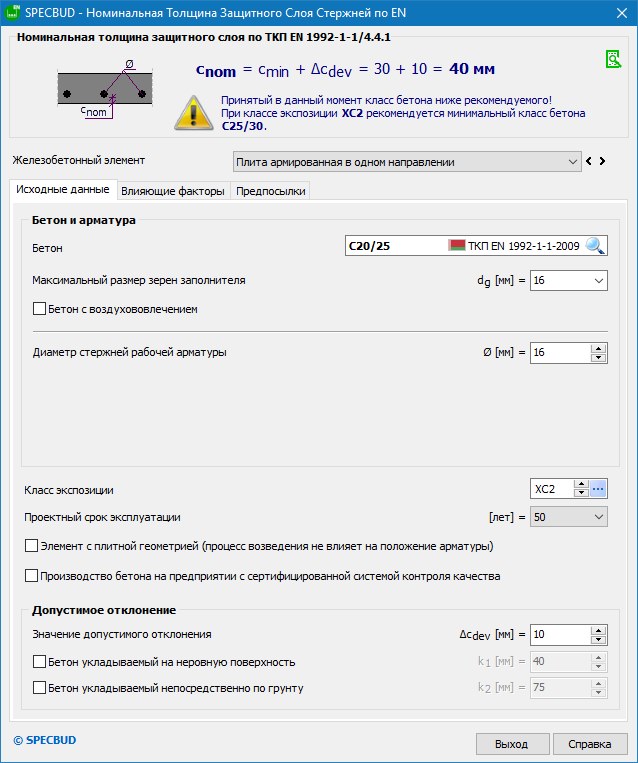Viewport: 638px width, 763px height.
Task: Check 'Бетон укладываемый непосредственно по грунту'
Action: [40, 688]
